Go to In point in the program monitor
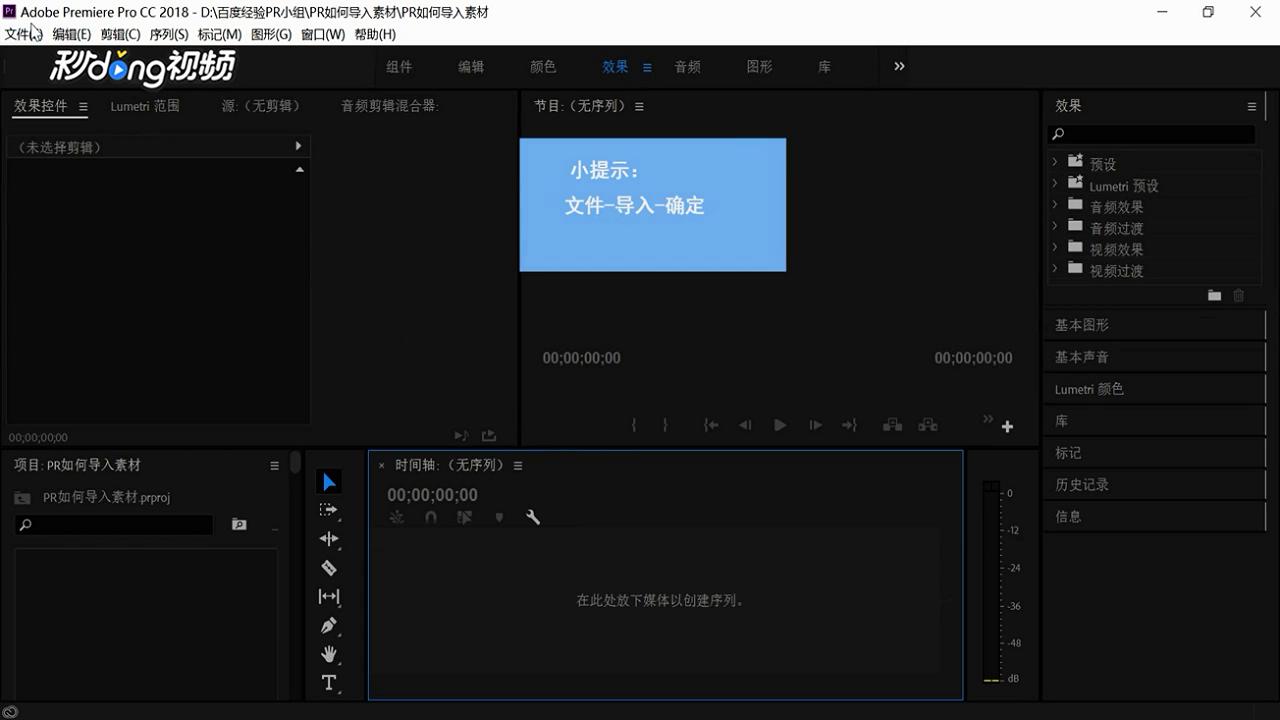Image resolution: width=1280 pixels, height=720 pixels. [711, 425]
